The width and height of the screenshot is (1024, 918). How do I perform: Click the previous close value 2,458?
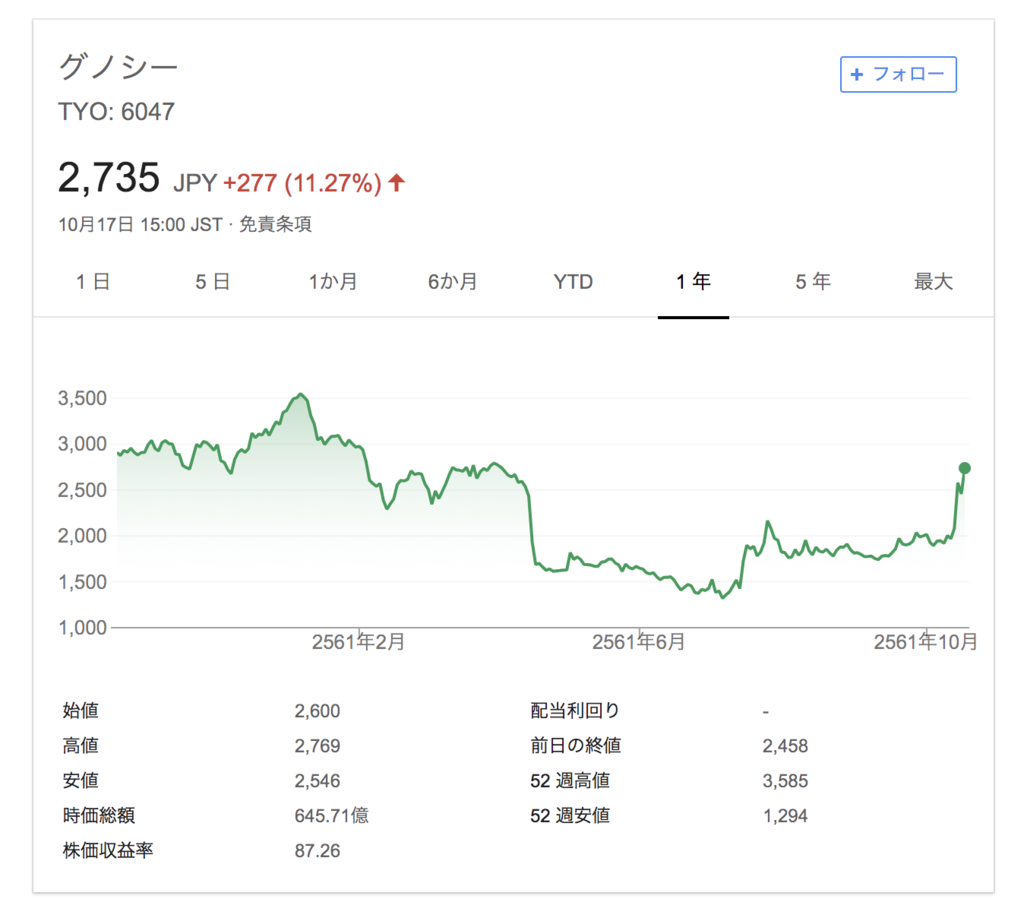[785, 746]
